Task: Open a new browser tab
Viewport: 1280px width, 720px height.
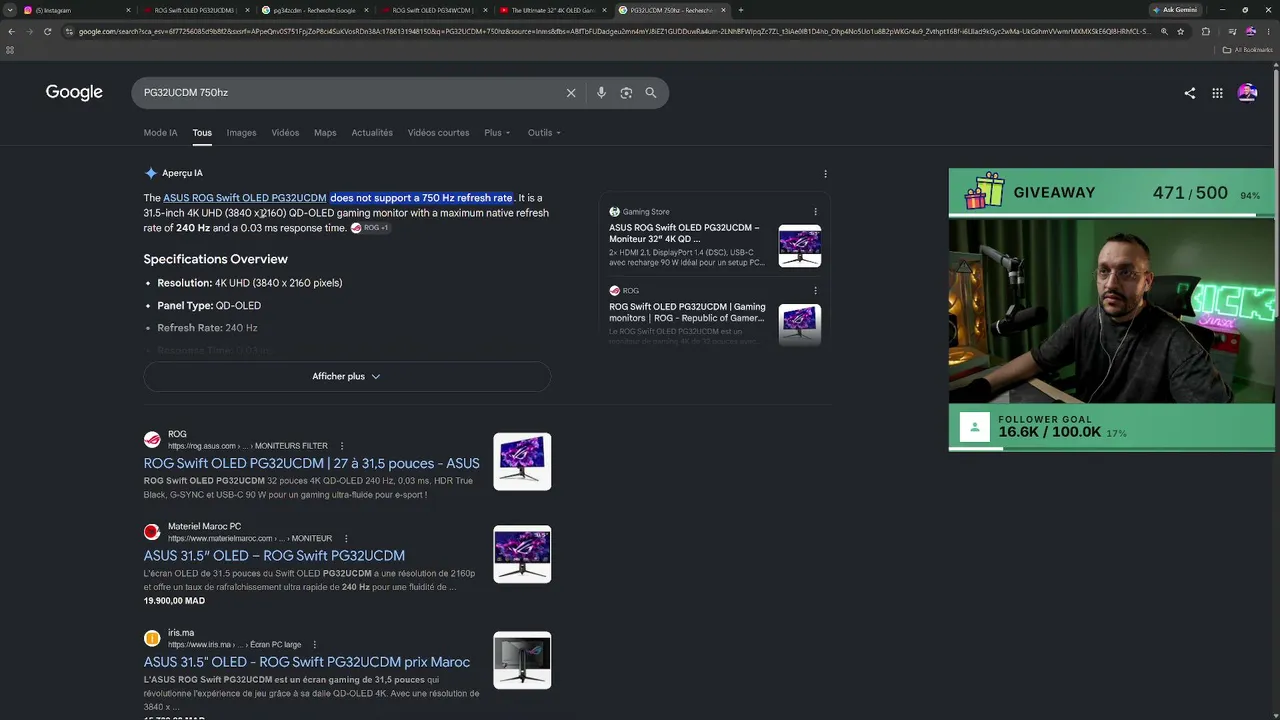Action: coord(740,10)
